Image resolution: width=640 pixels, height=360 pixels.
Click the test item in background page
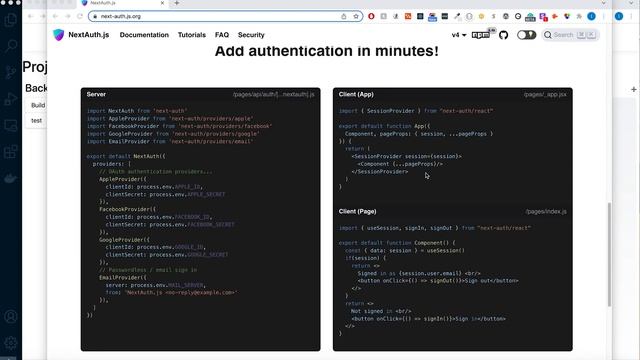coord(37,121)
